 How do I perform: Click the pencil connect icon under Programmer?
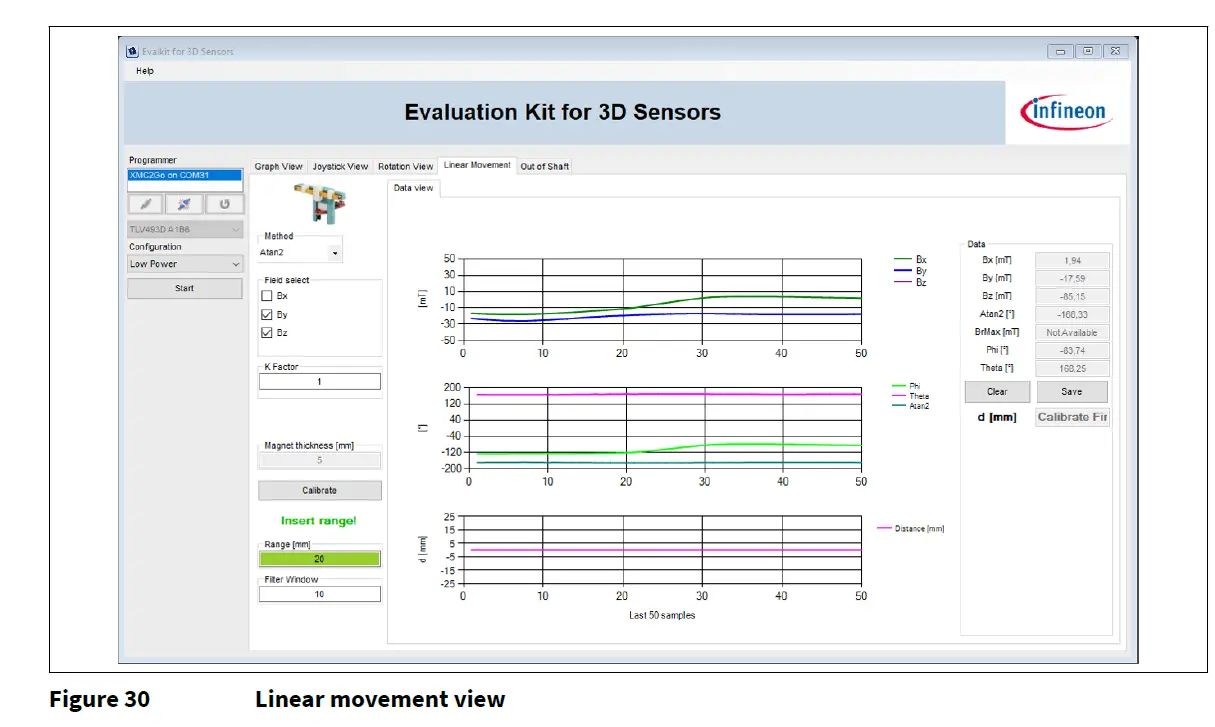145,204
